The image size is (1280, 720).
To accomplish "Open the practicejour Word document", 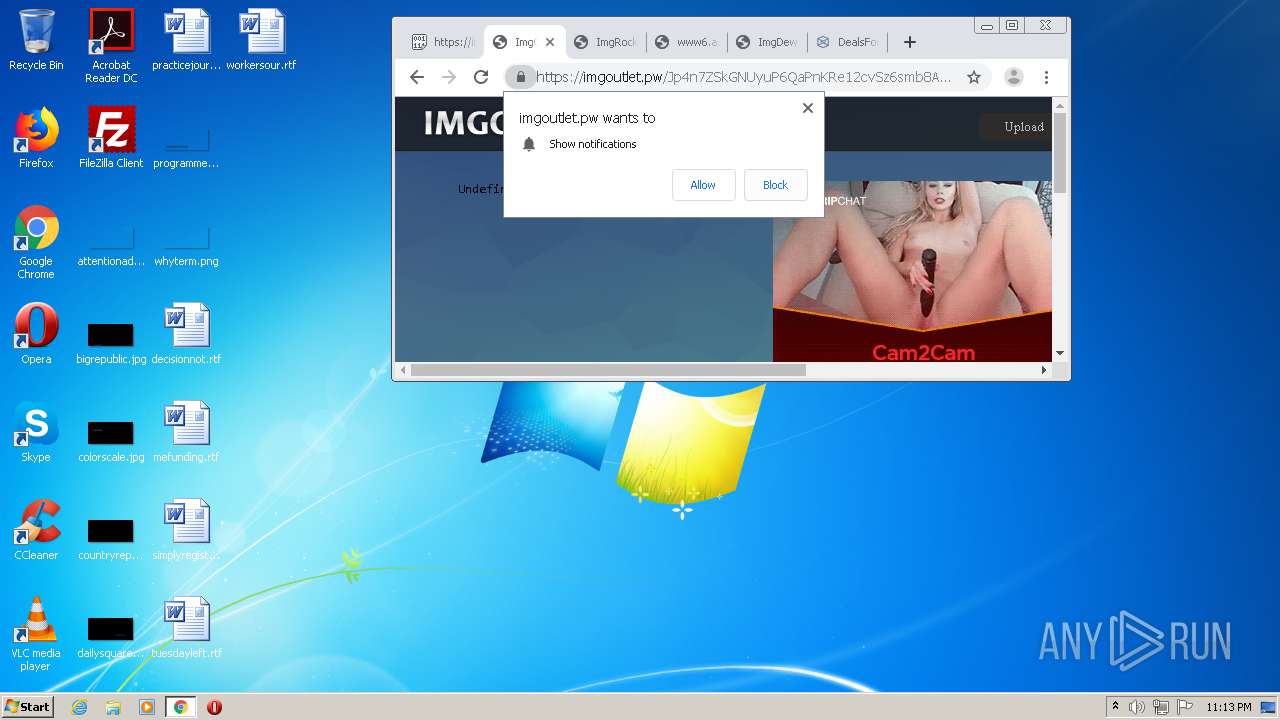I will [186, 40].
